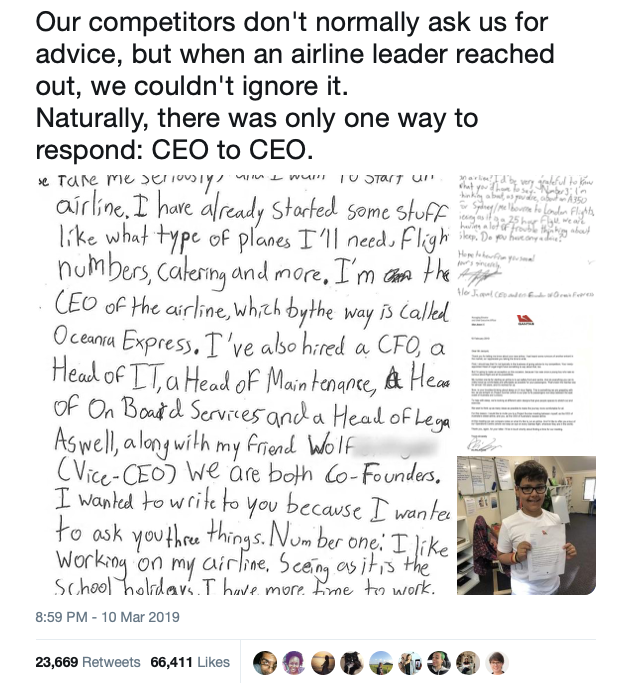
Task: Select the fourth avatar in the likers row
Action: point(353,661)
